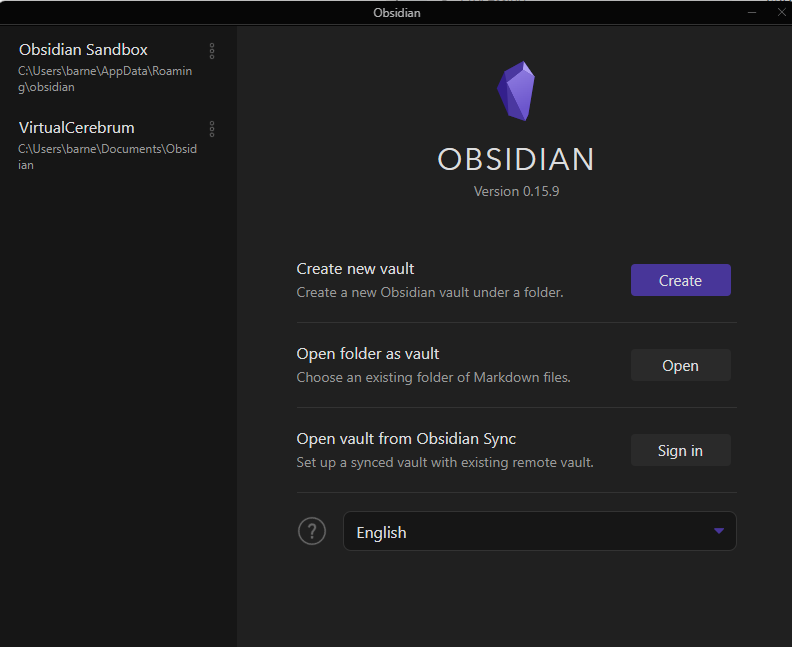
Task: Click the help question mark icon
Action: coord(312,531)
